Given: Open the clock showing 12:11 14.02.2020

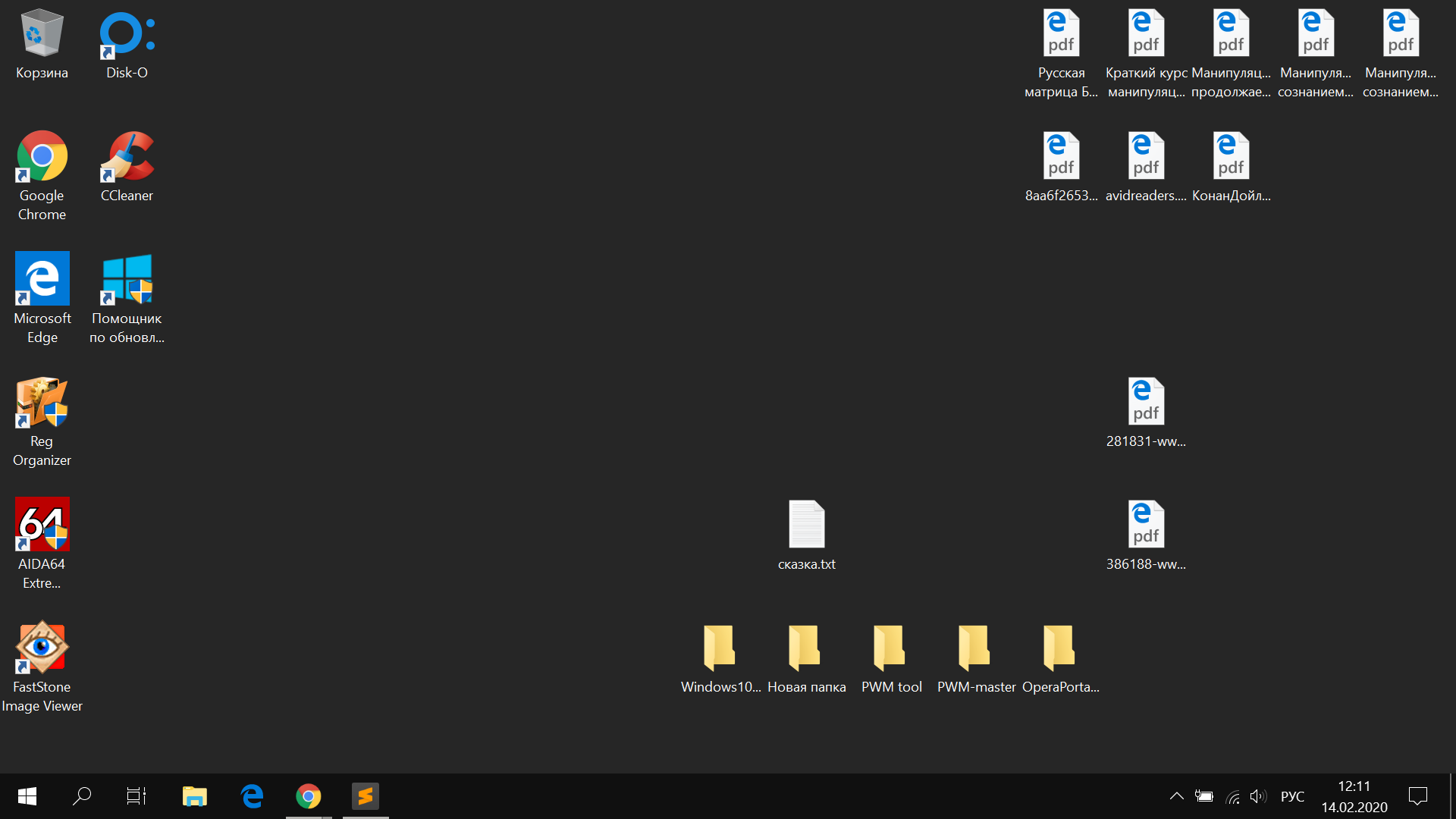Looking at the screenshot, I should pos(1354,796).
